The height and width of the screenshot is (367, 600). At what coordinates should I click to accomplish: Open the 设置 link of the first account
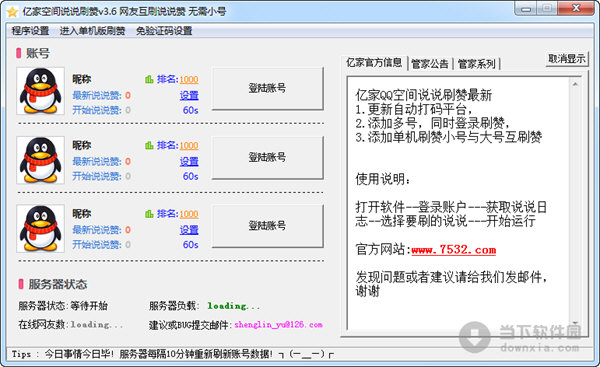point(189,95)
